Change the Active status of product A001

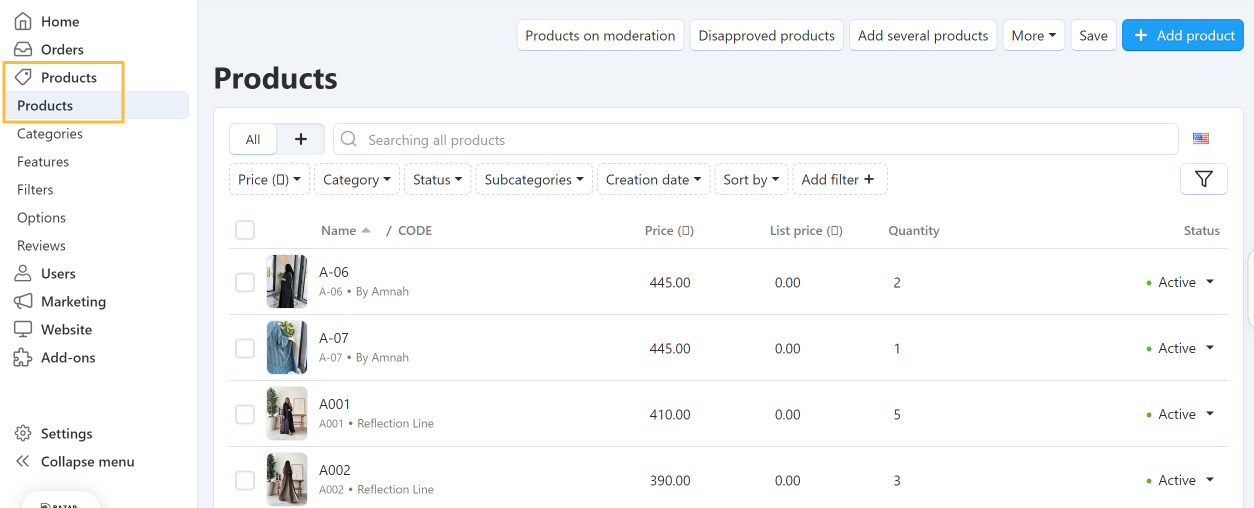(x=1180, y=414)
